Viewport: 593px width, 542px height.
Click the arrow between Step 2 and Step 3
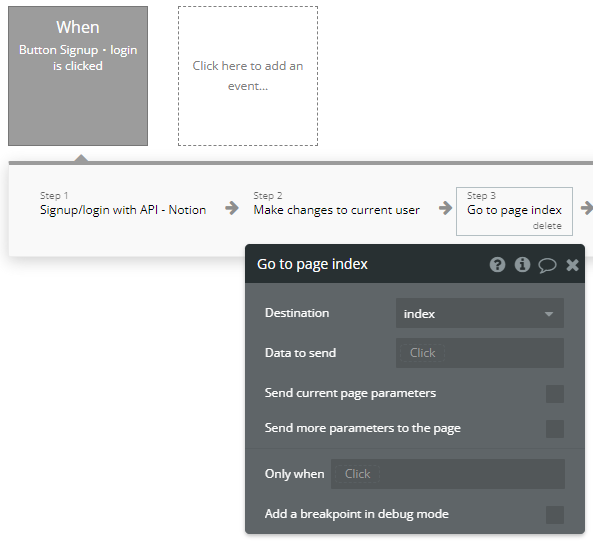pos(446,208)
